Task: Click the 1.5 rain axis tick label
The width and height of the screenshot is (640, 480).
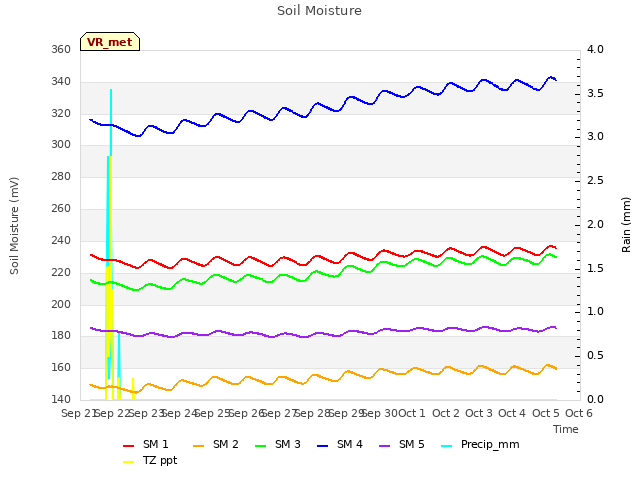Action: pyautogui.click(x=595, y=269)
